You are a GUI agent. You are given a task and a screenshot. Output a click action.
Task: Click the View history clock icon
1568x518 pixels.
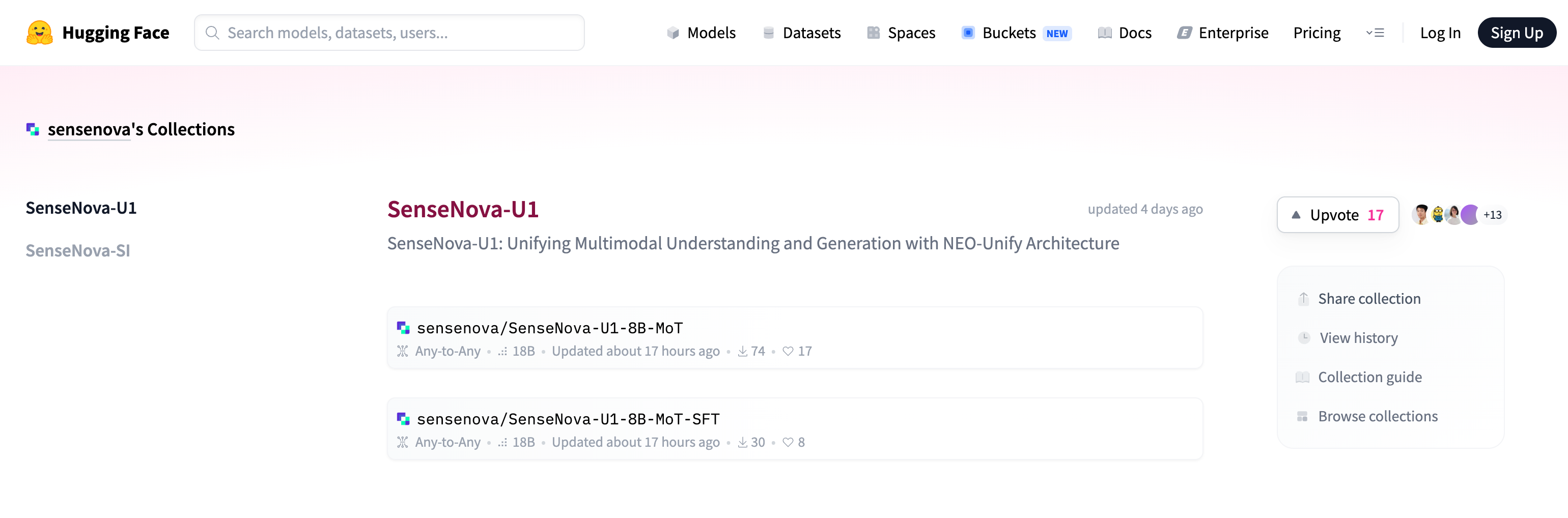(1303, 338)
